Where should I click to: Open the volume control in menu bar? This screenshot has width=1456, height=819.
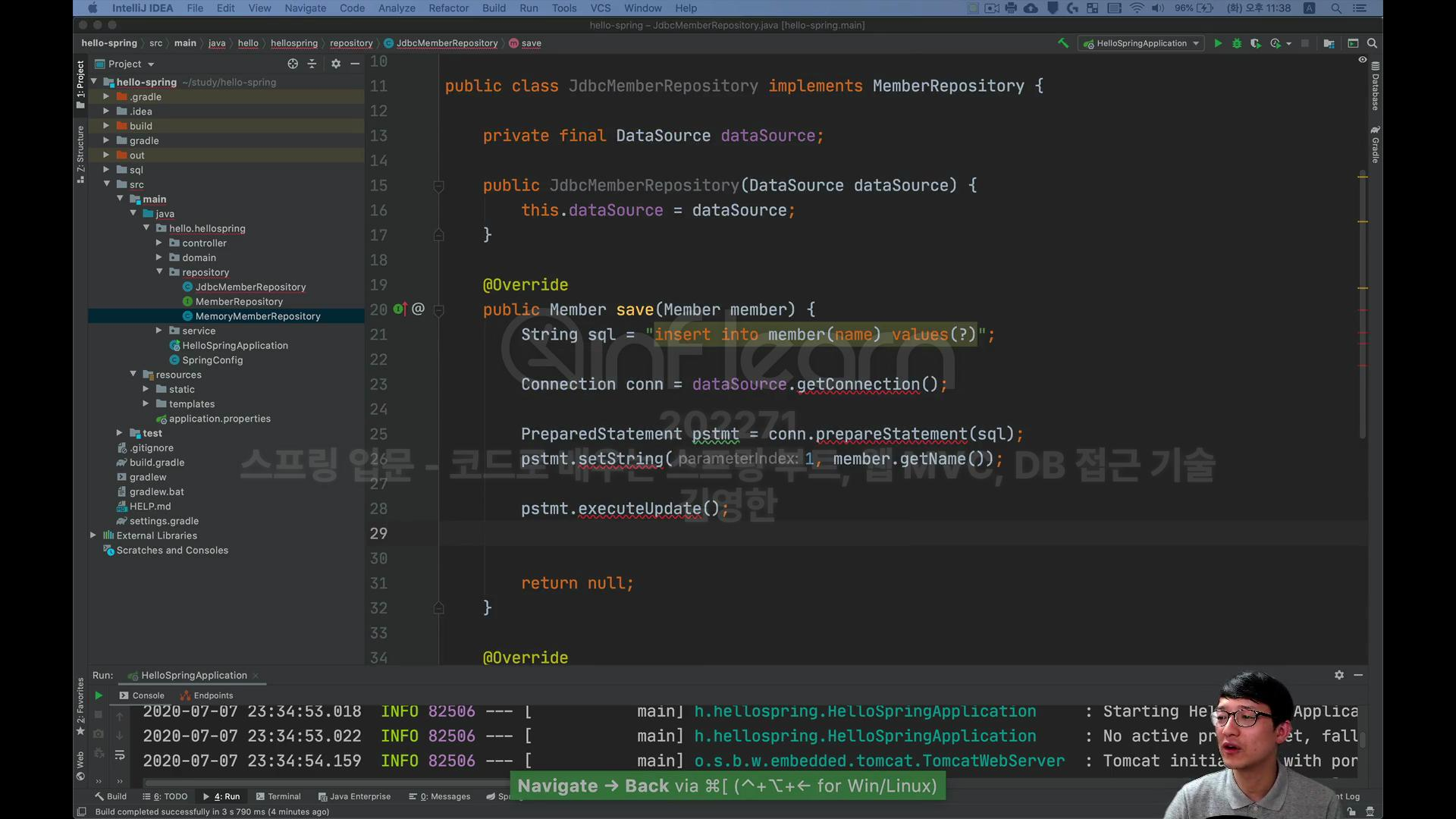[x=1157, y=8]
